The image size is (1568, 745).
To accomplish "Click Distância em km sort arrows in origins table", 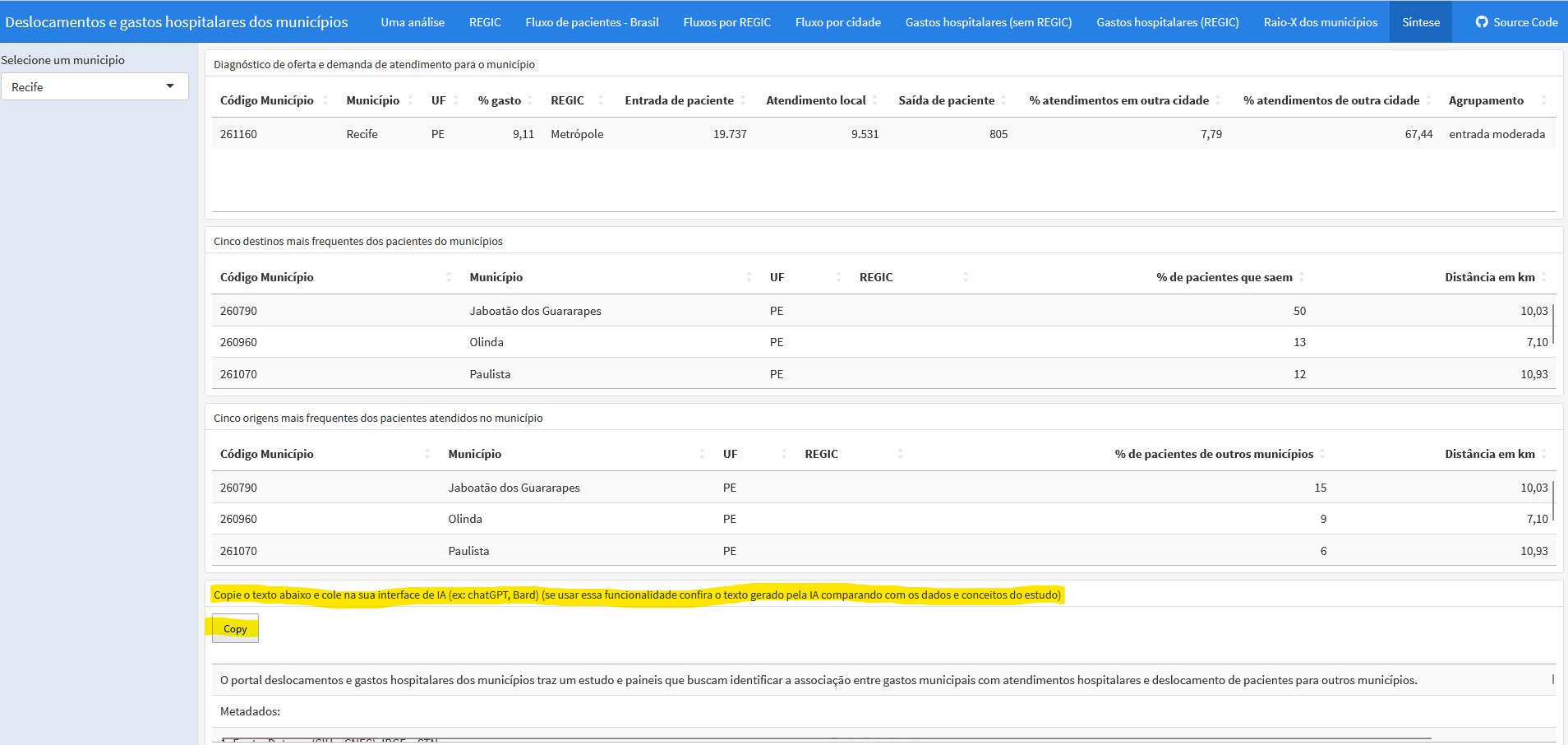I will (1544, 454).
